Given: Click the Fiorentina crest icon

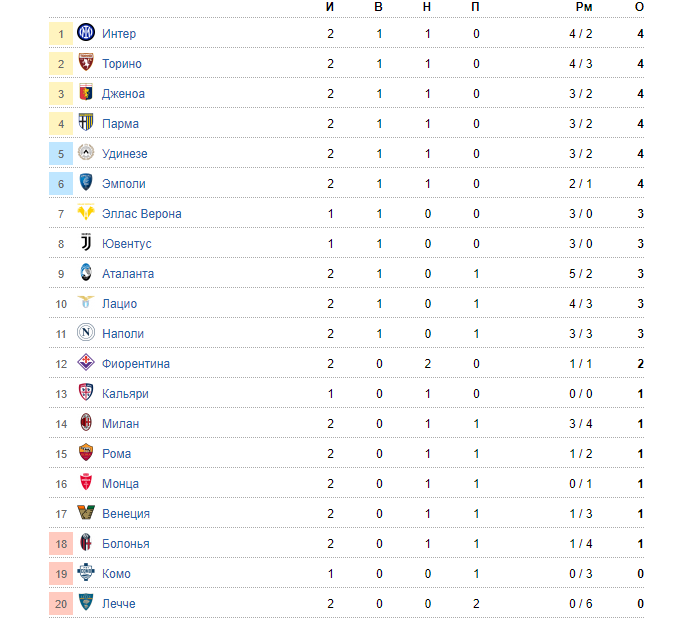Looking at the screenshot, I should [85, 363].
